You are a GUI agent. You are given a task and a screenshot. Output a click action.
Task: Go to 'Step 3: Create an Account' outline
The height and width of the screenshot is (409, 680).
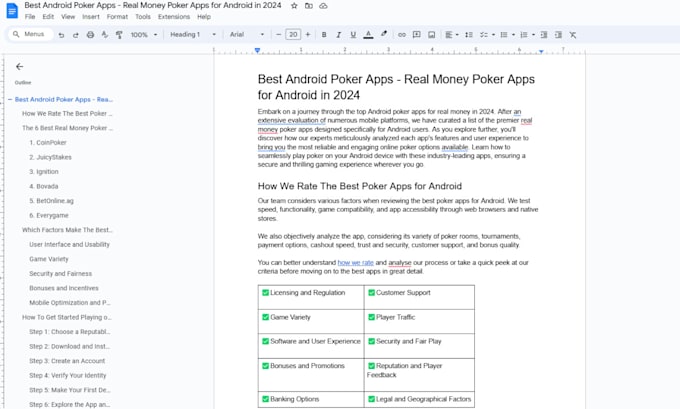point(67,361)
